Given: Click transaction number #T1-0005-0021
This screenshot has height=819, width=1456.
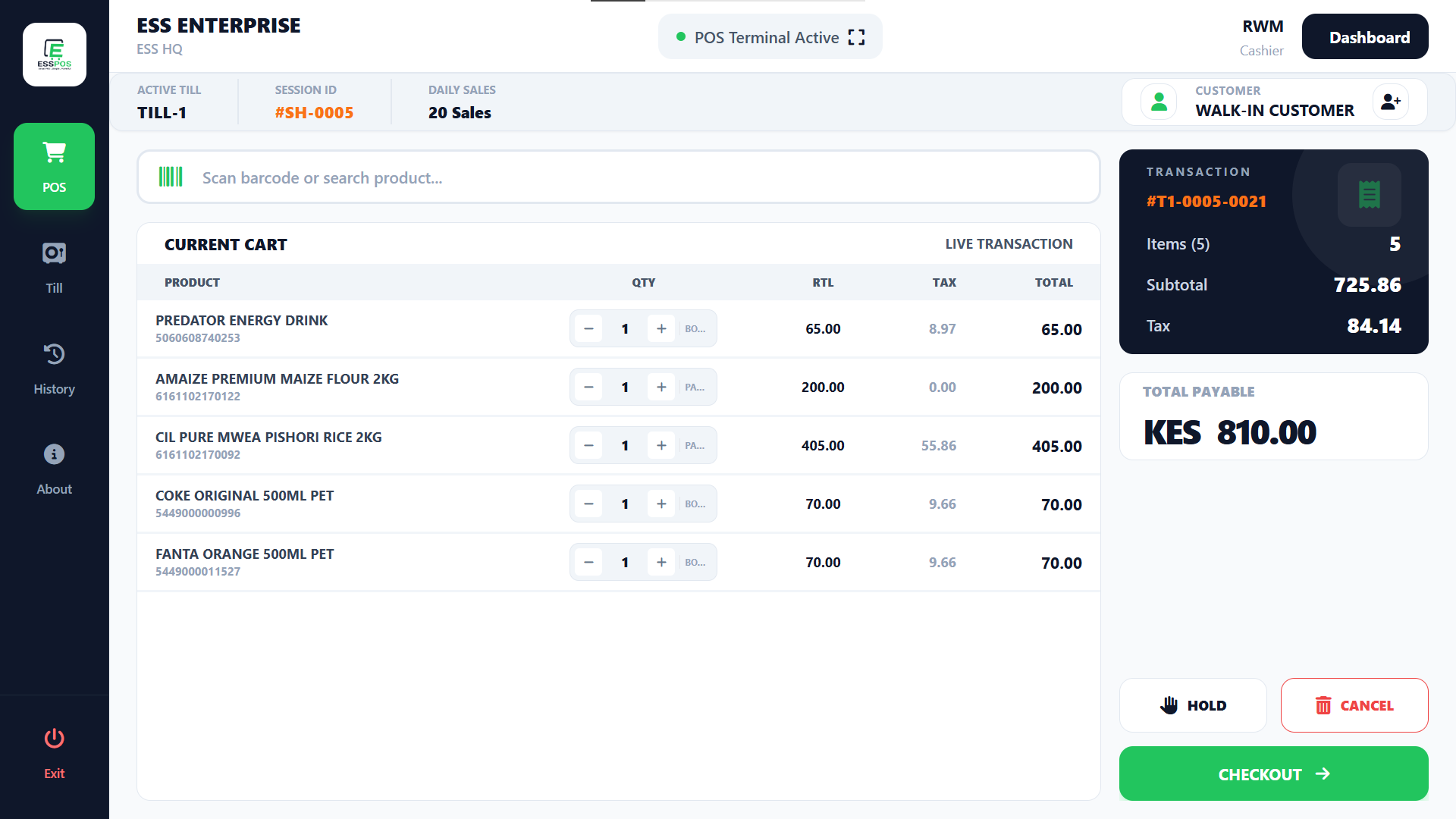Looking at the screenshot, I should tap(1207, 202).
